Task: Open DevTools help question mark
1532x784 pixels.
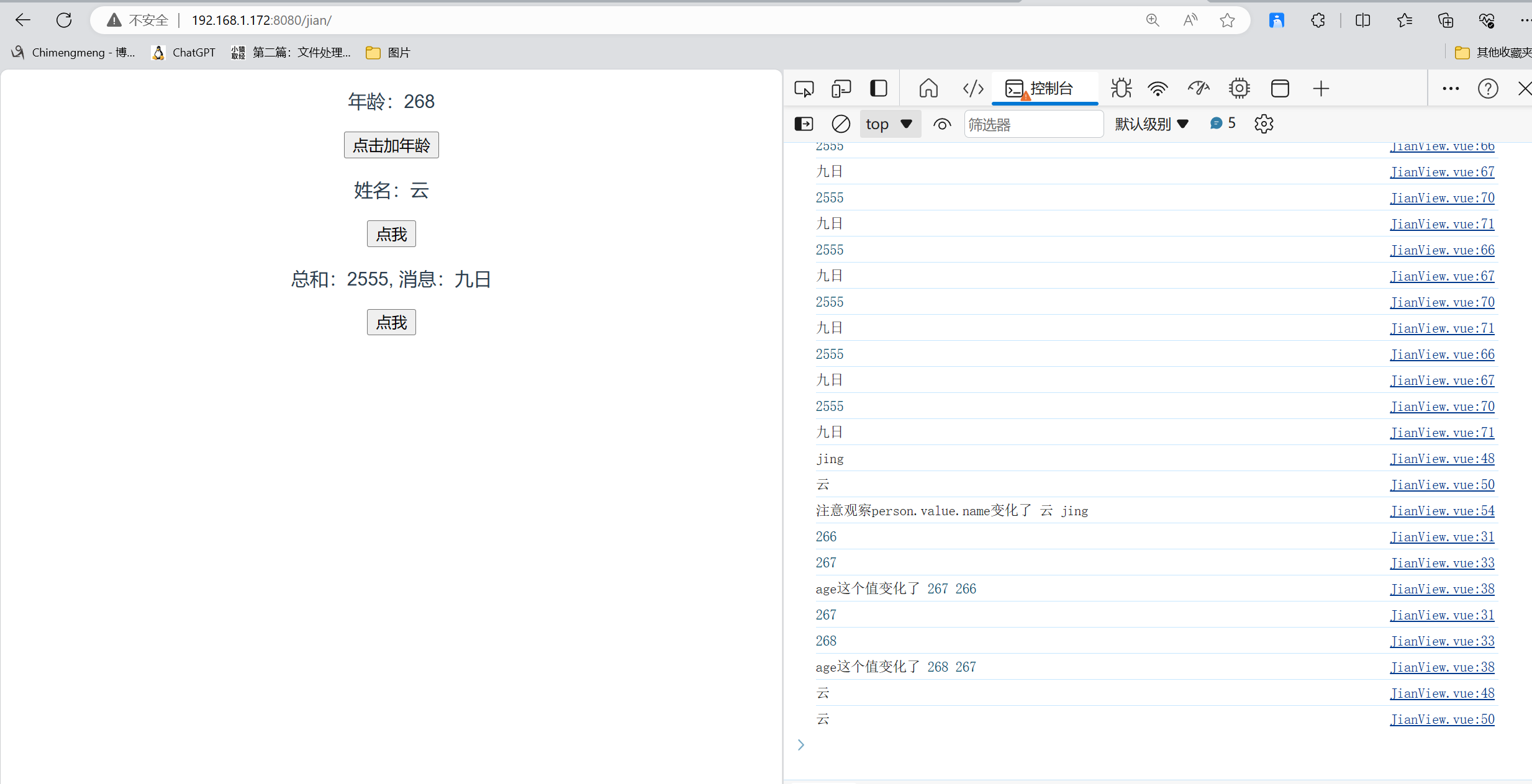Action: [x=1488, y=89]
